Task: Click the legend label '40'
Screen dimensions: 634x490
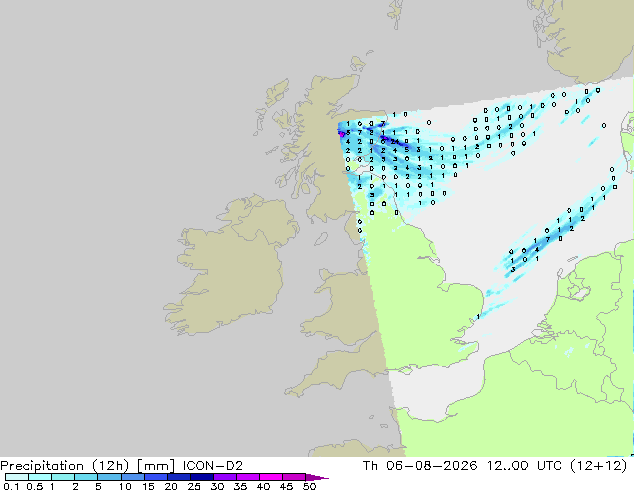Action: point(263,486)
